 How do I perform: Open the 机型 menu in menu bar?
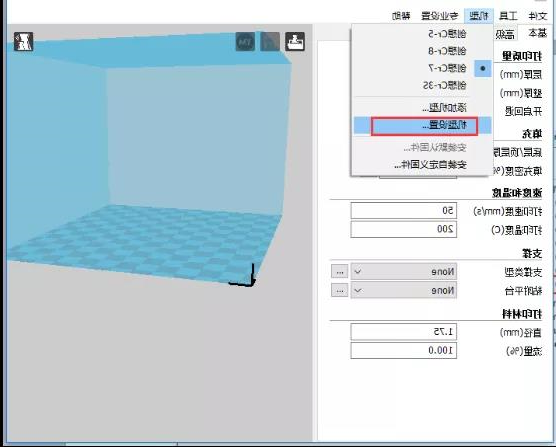coord(479,16)
